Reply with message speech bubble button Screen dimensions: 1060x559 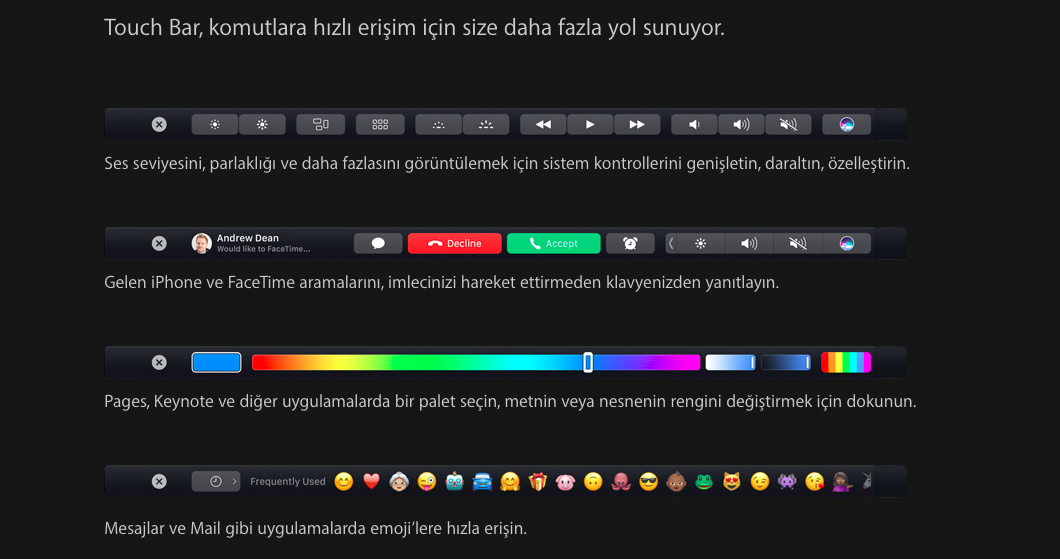point(378,243)
